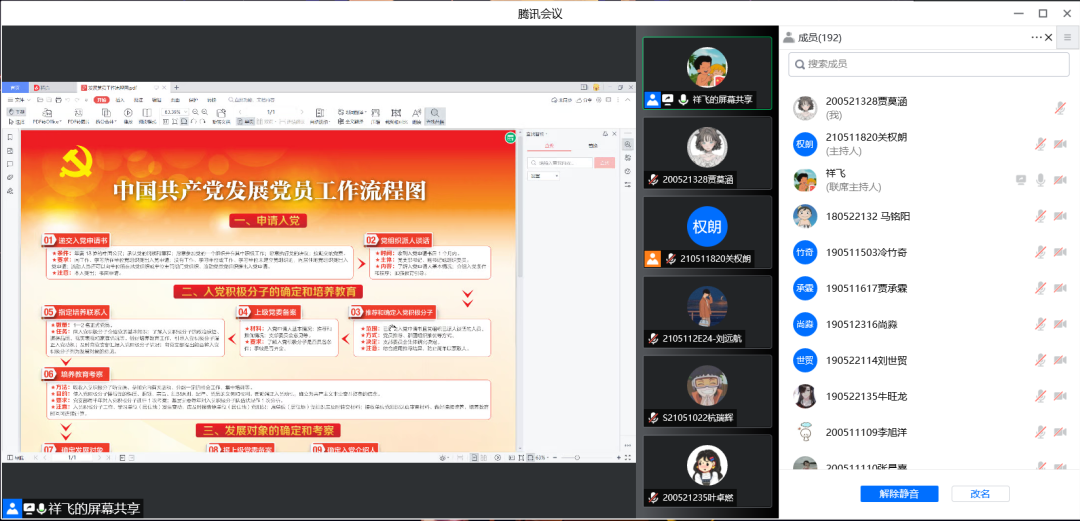Open the 文件 menu in shared PDF viewer
This screenshot has height=521, width=1080.
(19, 100)
